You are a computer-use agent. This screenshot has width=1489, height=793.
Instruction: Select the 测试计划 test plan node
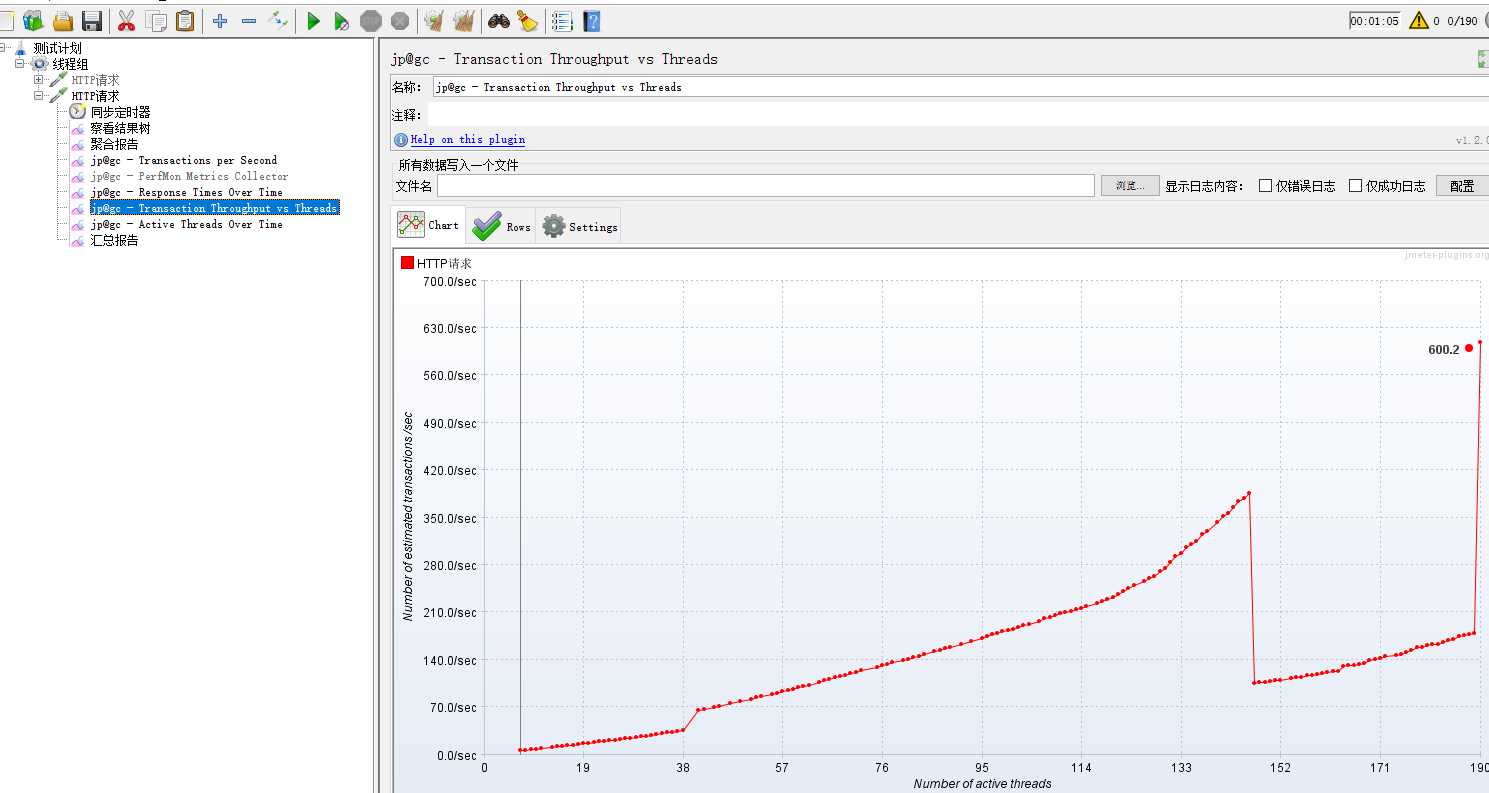[57, 48]
